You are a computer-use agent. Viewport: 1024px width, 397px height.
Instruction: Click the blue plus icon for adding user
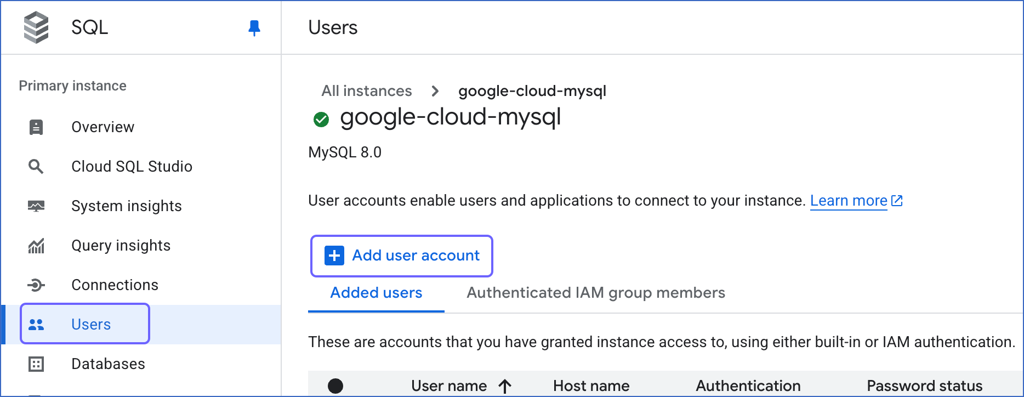[x=334, y=255]
